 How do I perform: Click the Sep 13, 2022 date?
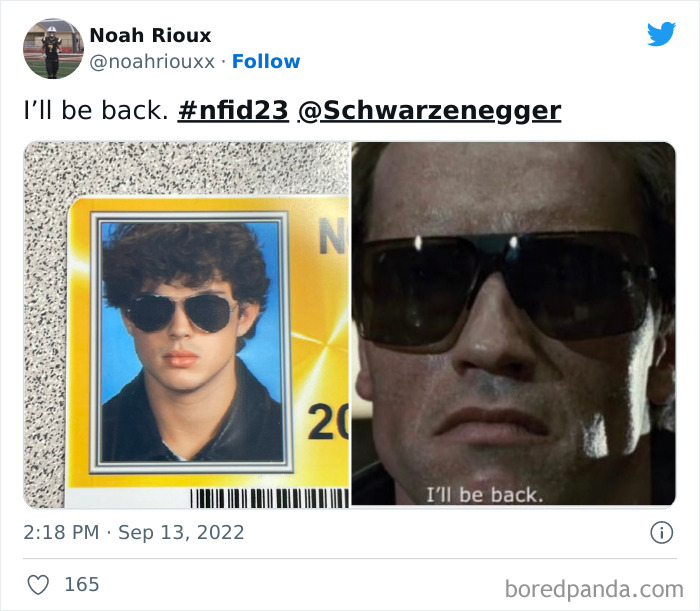point(181,532)
